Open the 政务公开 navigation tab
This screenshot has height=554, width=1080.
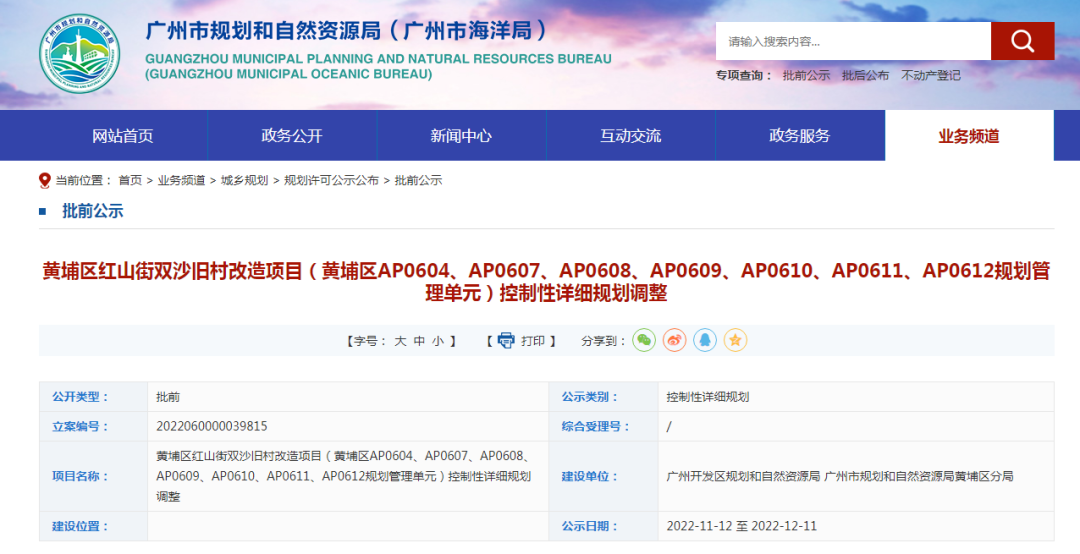[292, 136]
